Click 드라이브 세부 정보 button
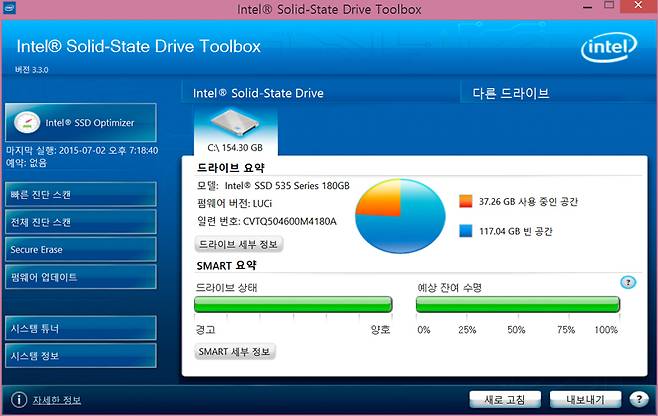The width and height of the screenshot is (658, 416). tap(239, 244)
